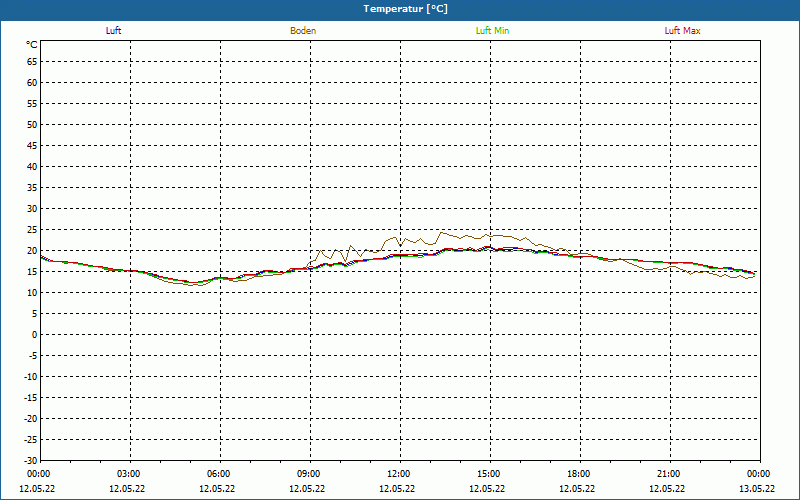800x500 pixels.
Task: Click the -5 value on temperature axis
Action: [x=33, y=356]
